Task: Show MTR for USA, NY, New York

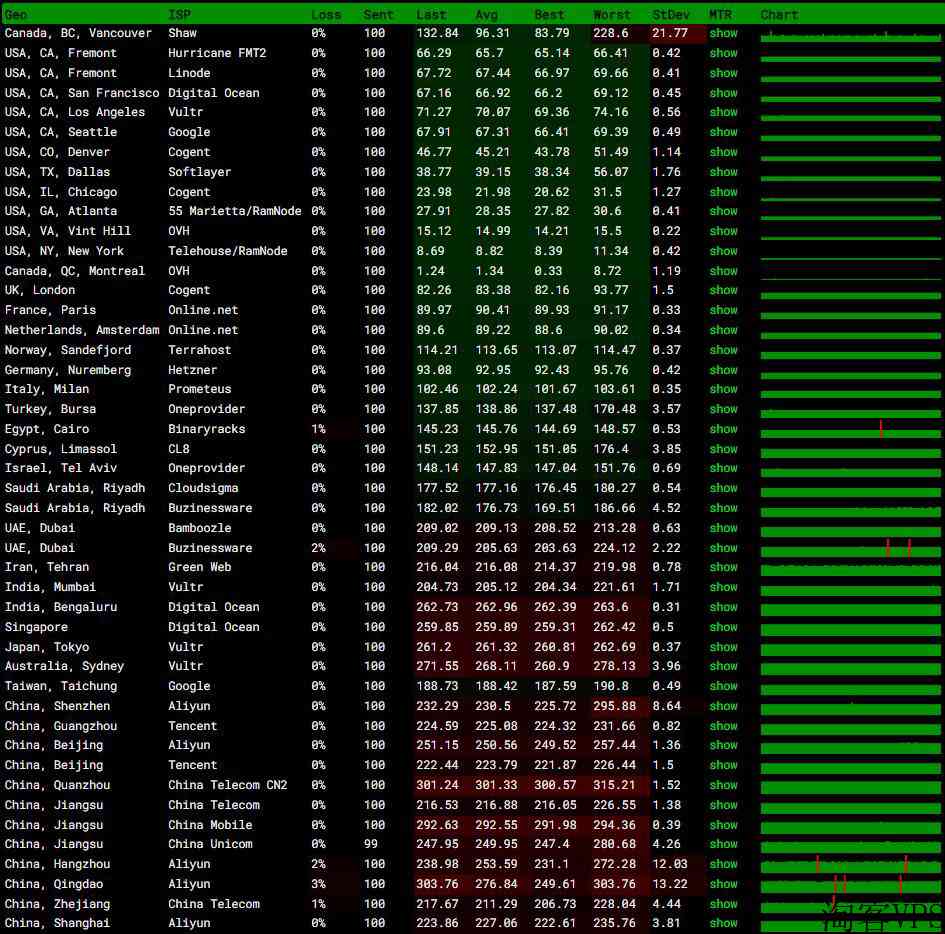Action: click(723, 251)
